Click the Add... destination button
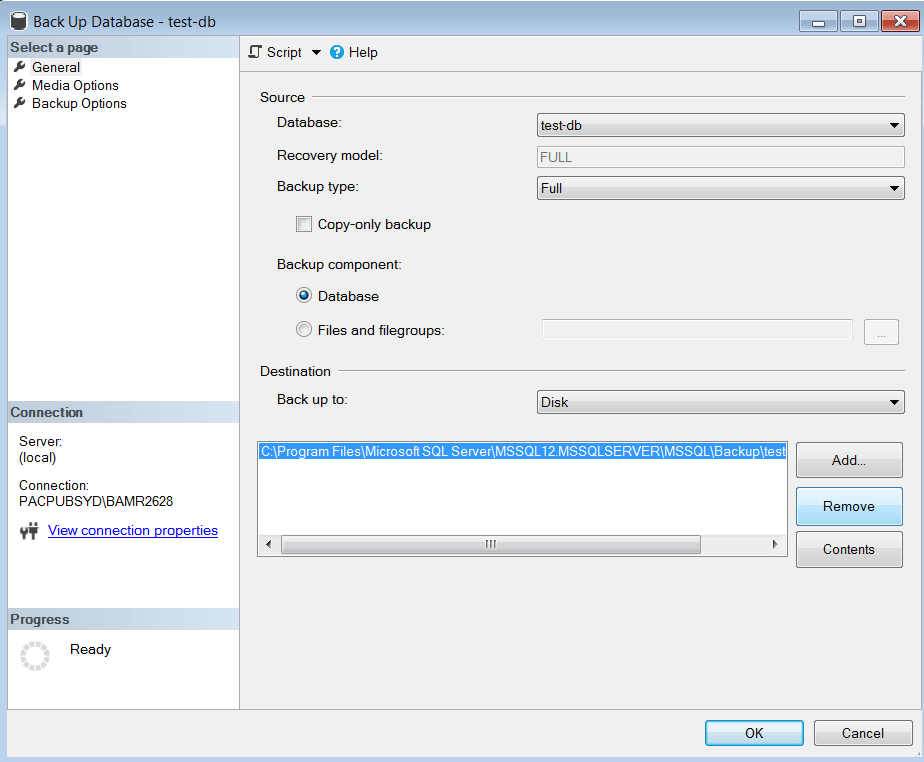Image resolution: width=924 pixels, height=762 pixels. click(x=848, y=461)
